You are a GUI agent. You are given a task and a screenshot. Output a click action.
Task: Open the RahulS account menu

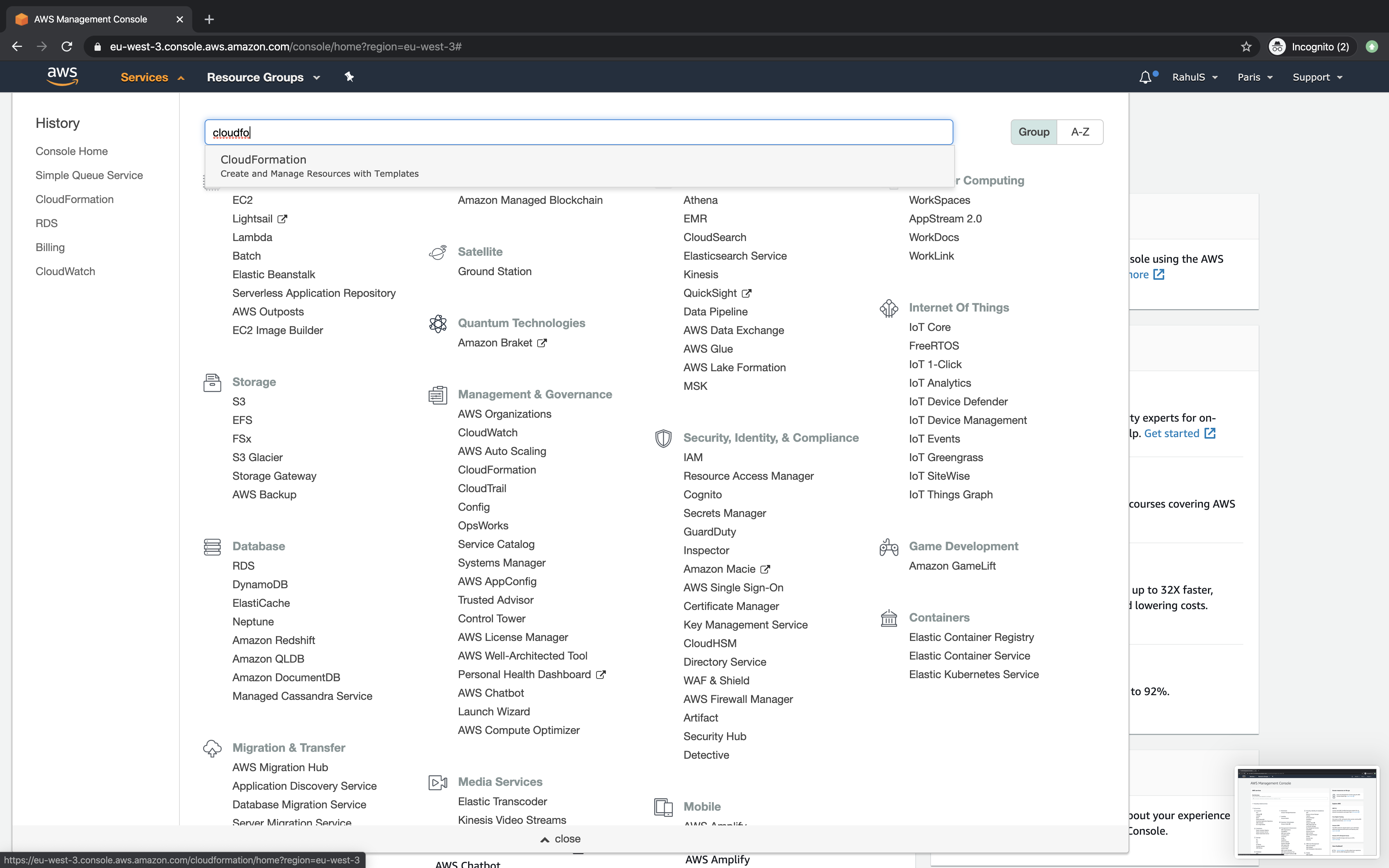1194,77
